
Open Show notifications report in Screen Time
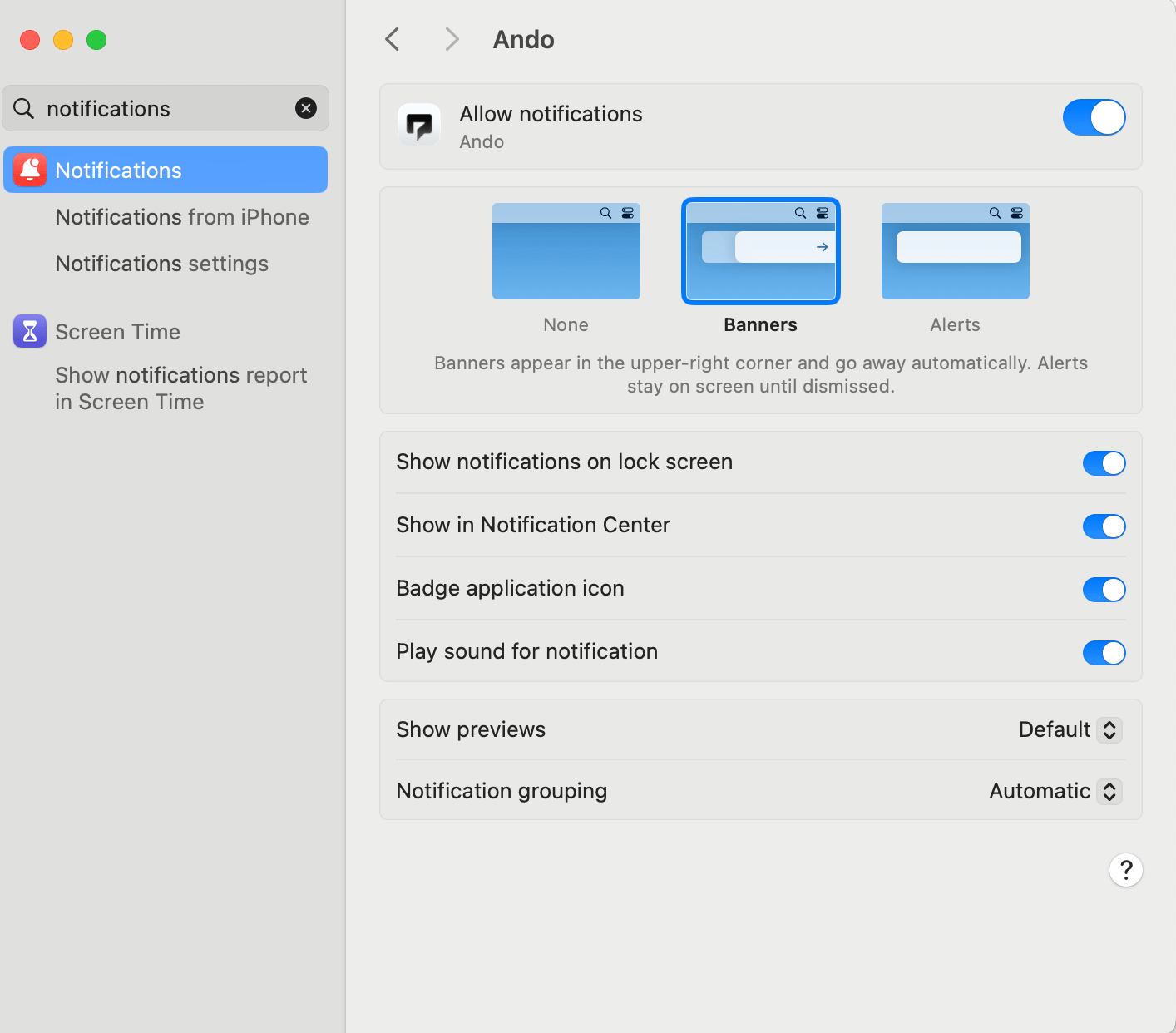(x=181, y=388)
